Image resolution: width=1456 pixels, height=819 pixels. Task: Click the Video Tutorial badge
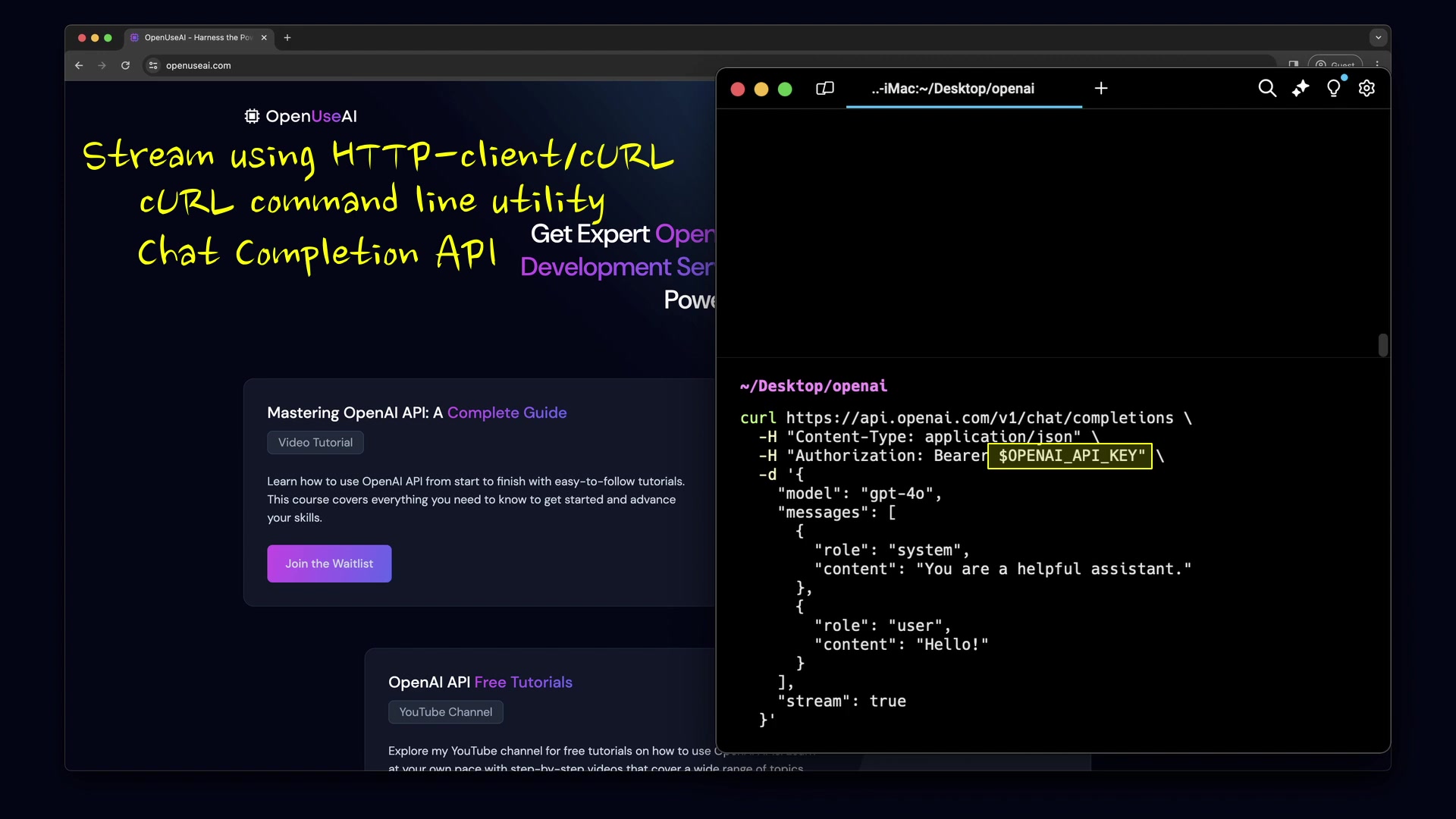[315, 442]
